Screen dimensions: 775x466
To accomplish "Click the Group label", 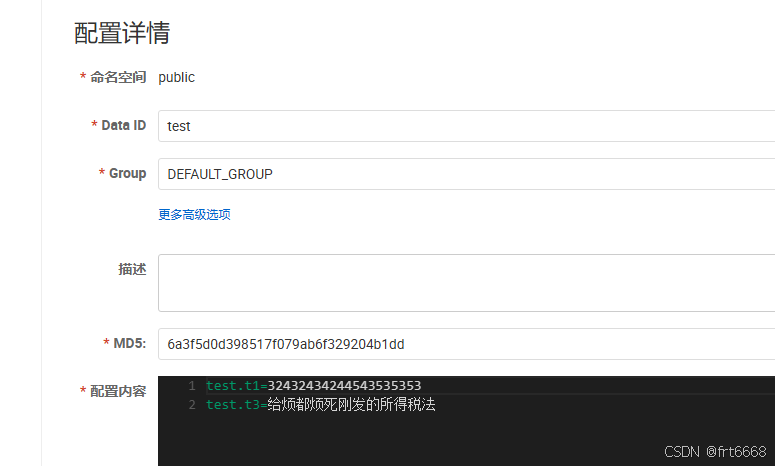I will (x=128, y=173).
